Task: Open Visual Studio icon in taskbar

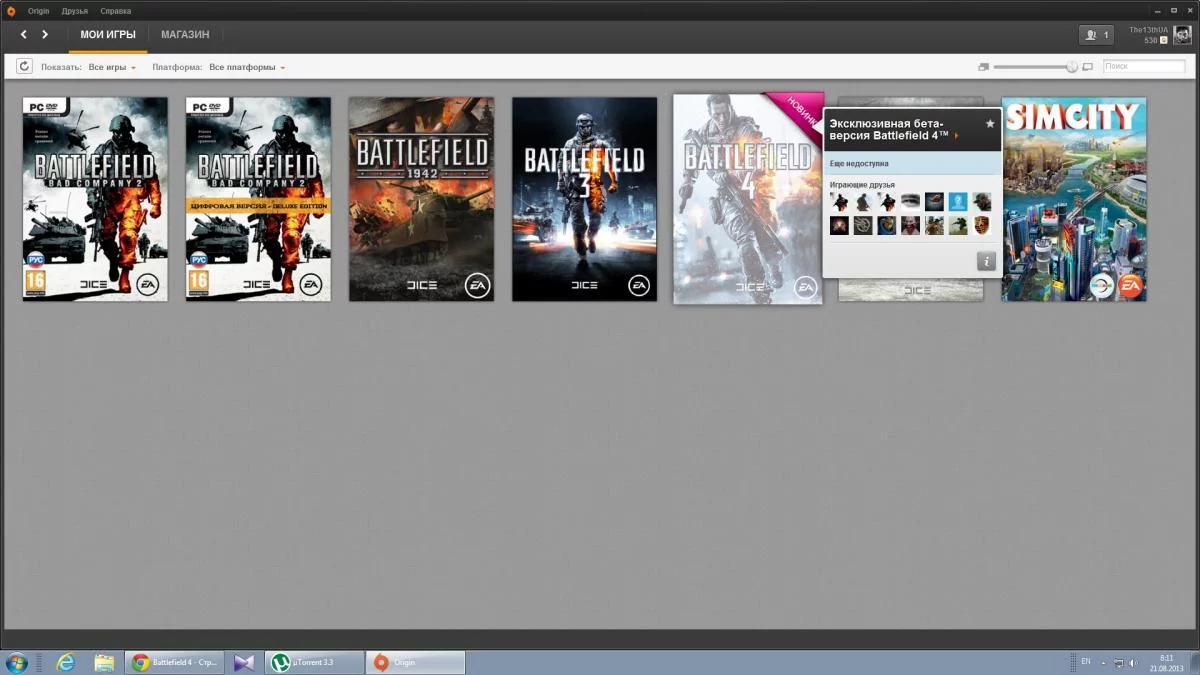Action: click(x=244, y=662)
